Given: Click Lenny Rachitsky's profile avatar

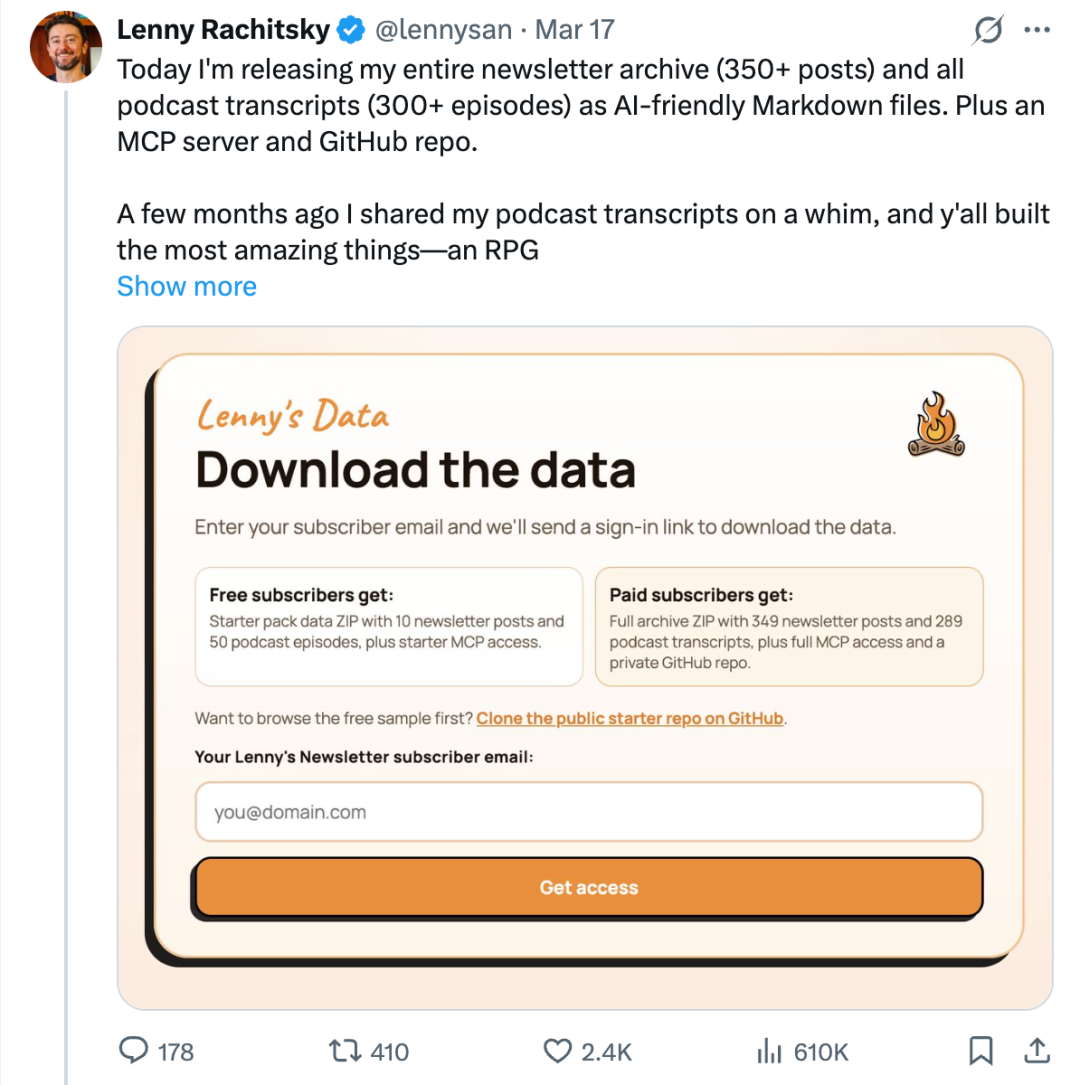Looking at the screenshot, I should click(67, 47).
